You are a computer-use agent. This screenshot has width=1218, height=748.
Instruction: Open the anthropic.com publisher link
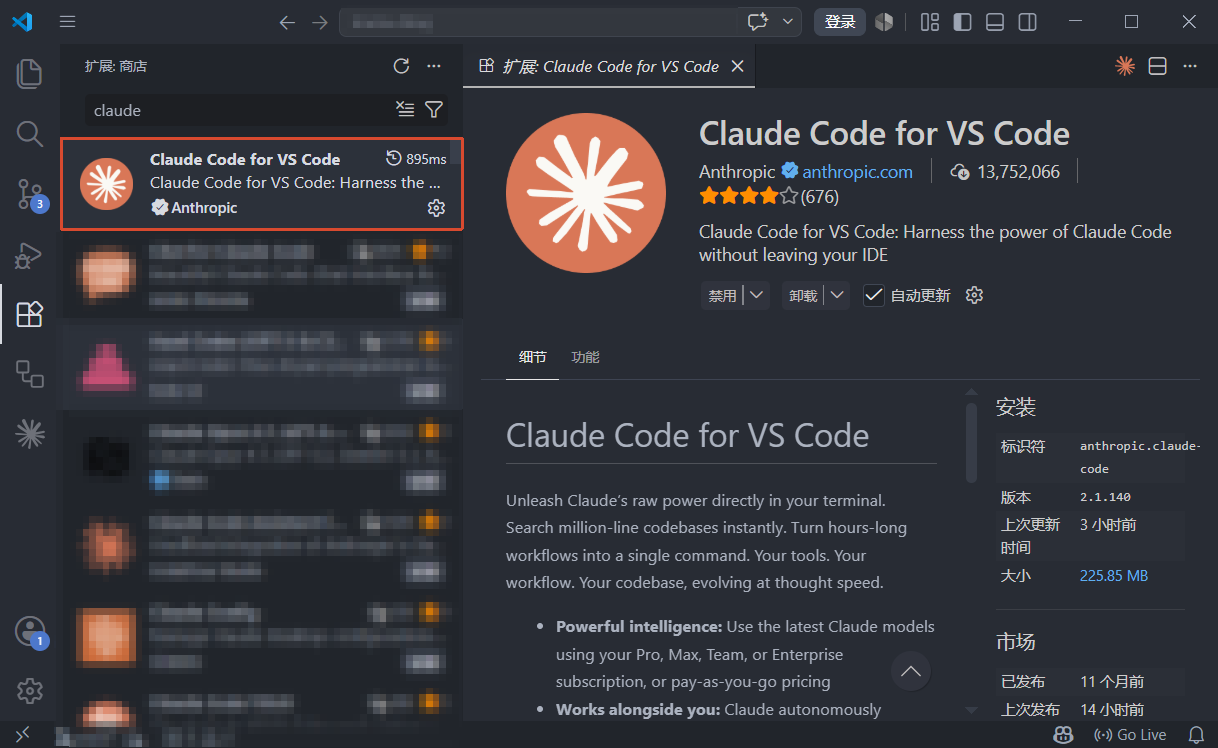click(857, 172)
